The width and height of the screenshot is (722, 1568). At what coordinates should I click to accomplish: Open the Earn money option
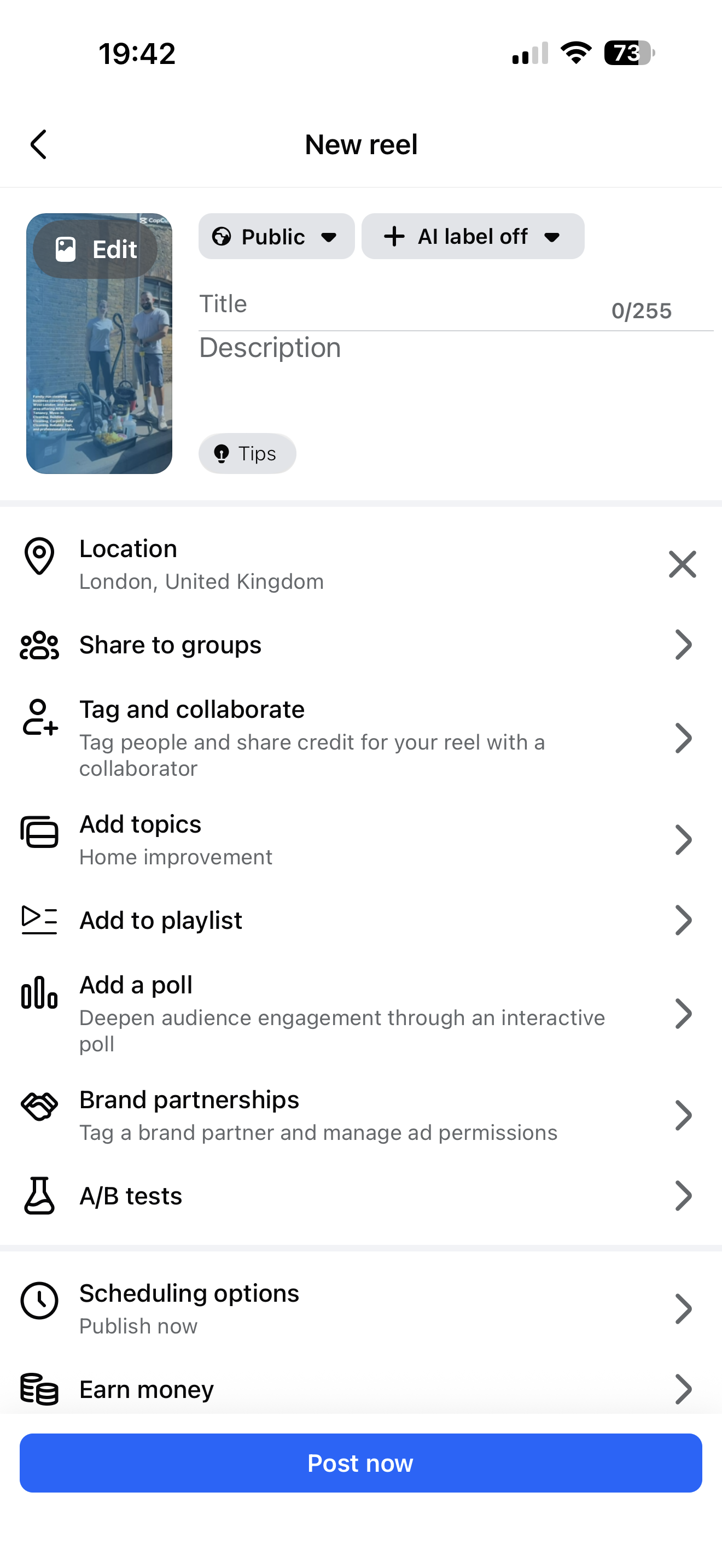tap(360, 1389)
